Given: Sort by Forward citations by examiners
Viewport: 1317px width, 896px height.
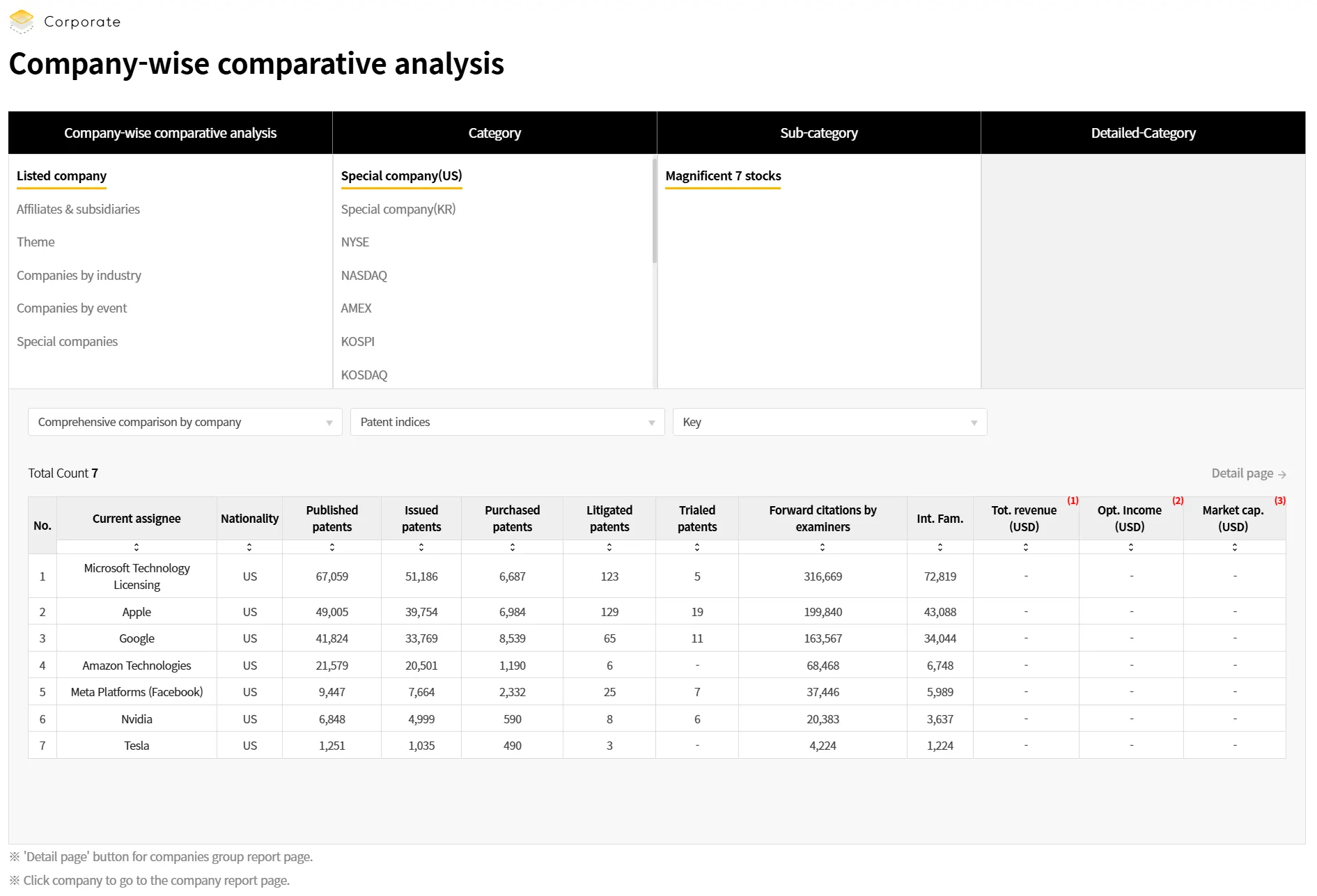Looking at the screenshot, I should (x=823, y=547).
